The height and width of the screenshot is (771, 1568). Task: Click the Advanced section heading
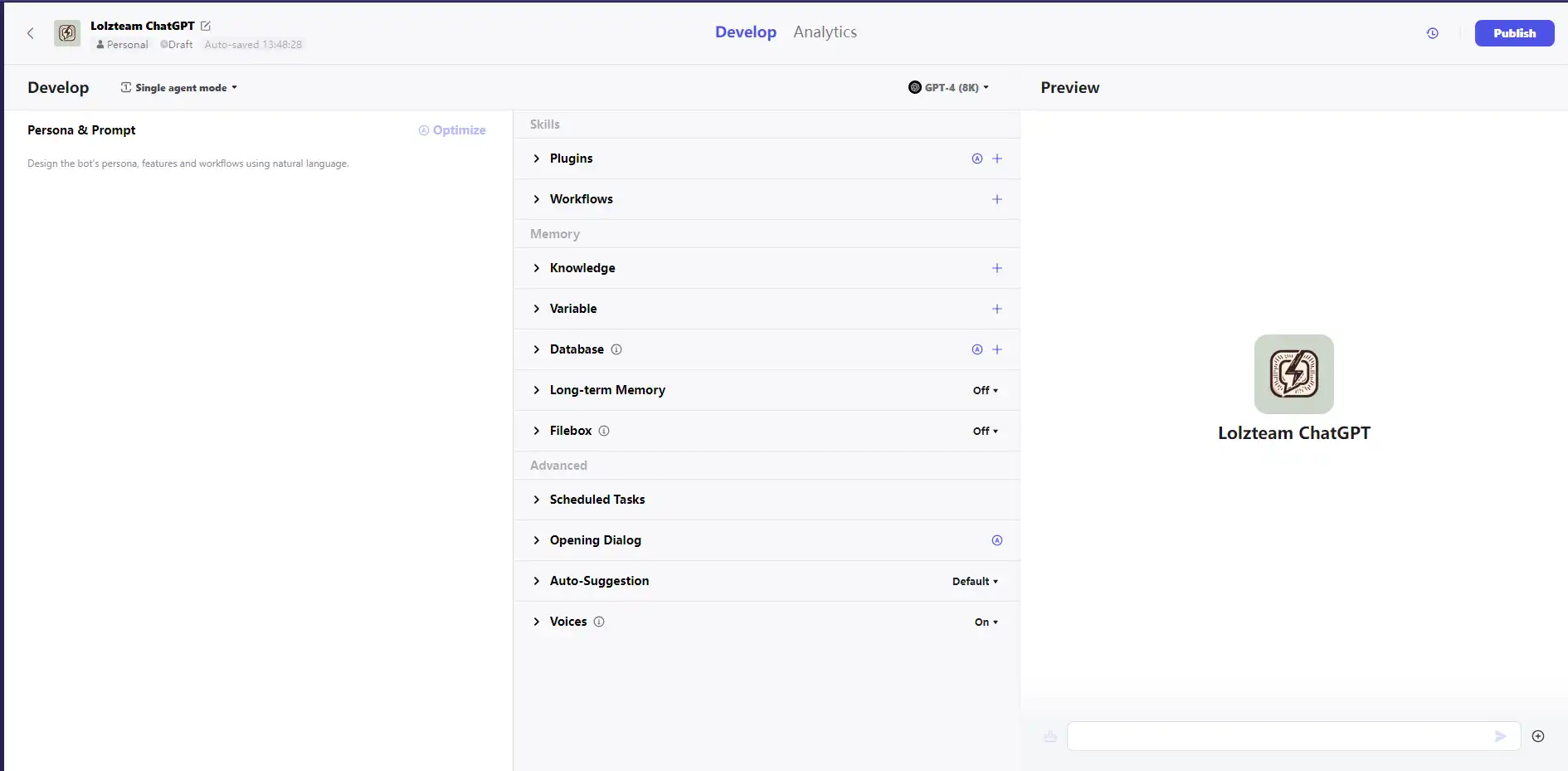click(558, 466)
